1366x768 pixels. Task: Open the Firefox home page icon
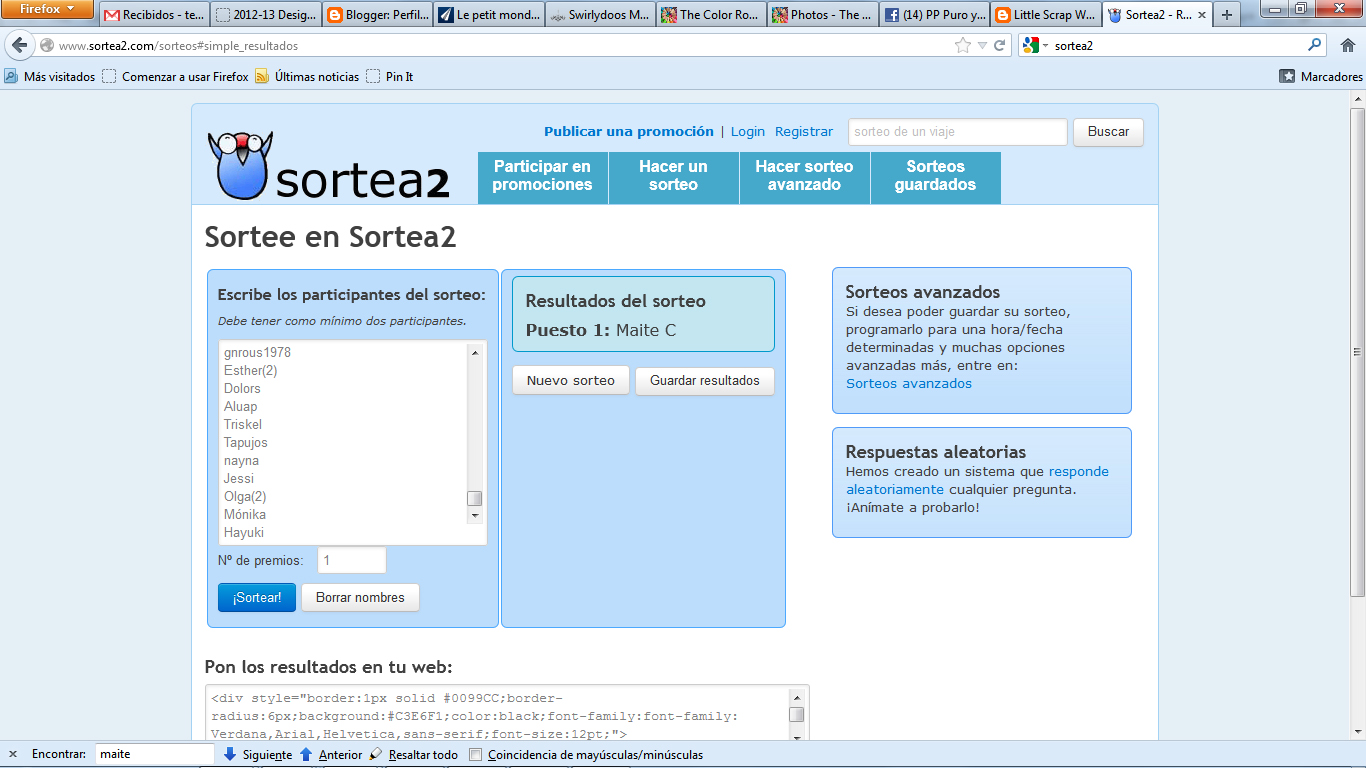(1346, 45)
